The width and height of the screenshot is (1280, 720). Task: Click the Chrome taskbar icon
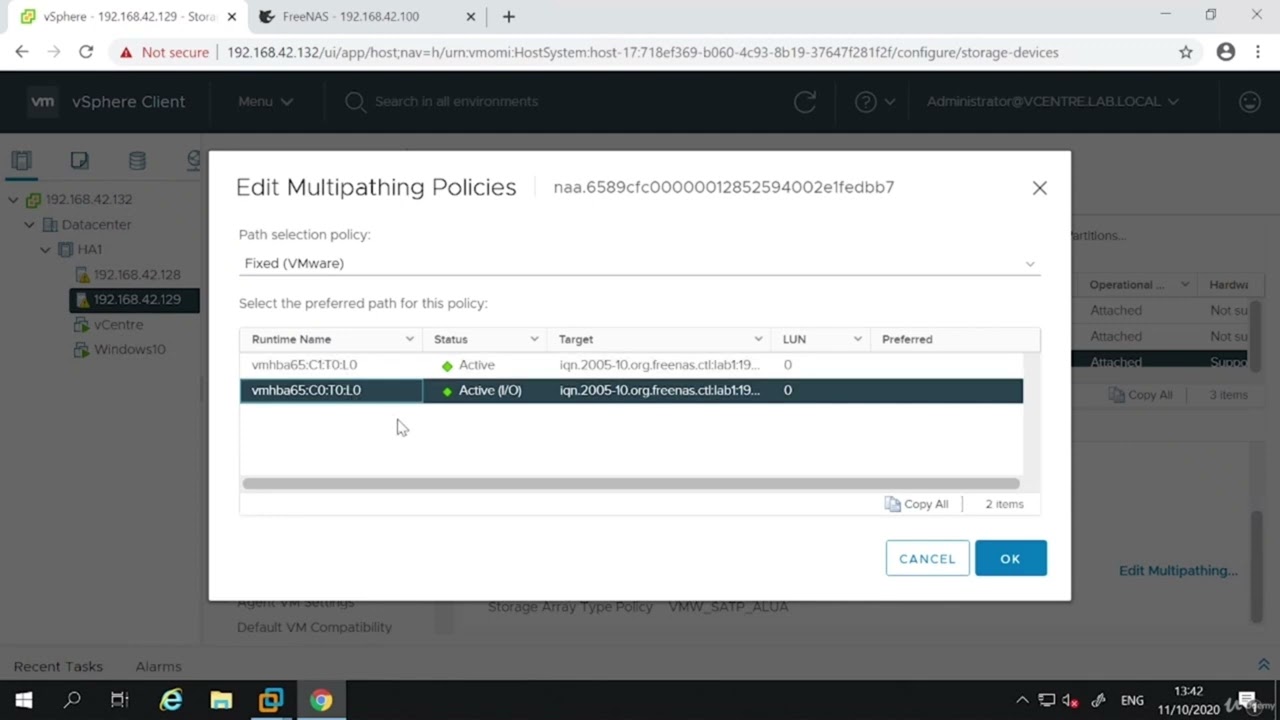click(x=320, y=700)
